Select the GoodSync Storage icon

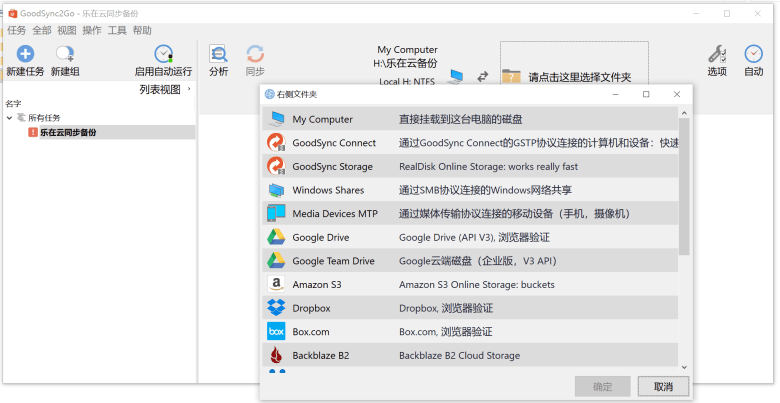(276, 166)
